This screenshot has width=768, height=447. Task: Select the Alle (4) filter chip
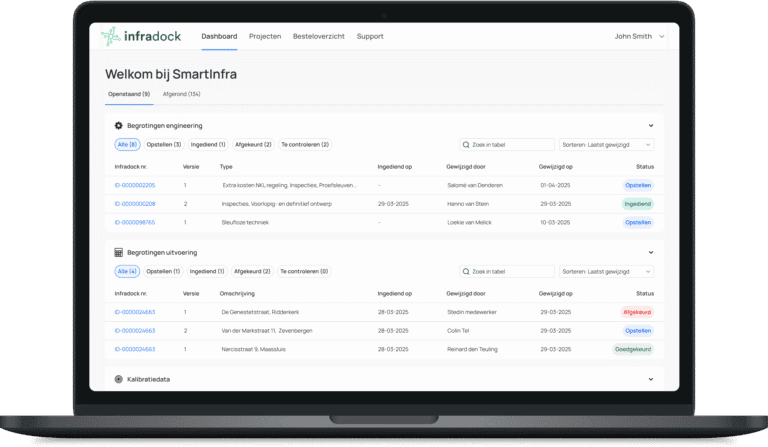point(127,272)
